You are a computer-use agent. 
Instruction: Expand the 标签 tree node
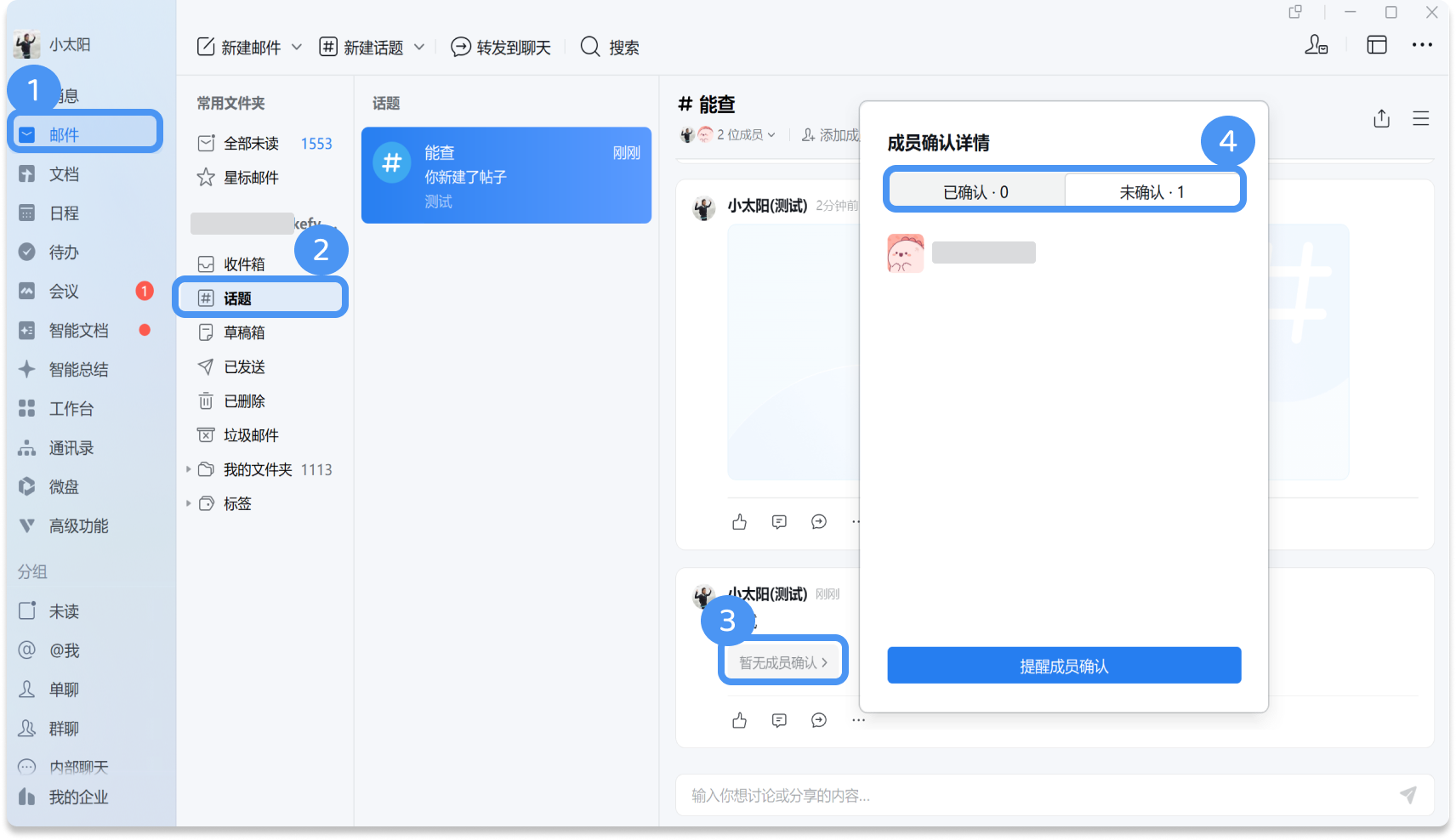pos(189,503)
